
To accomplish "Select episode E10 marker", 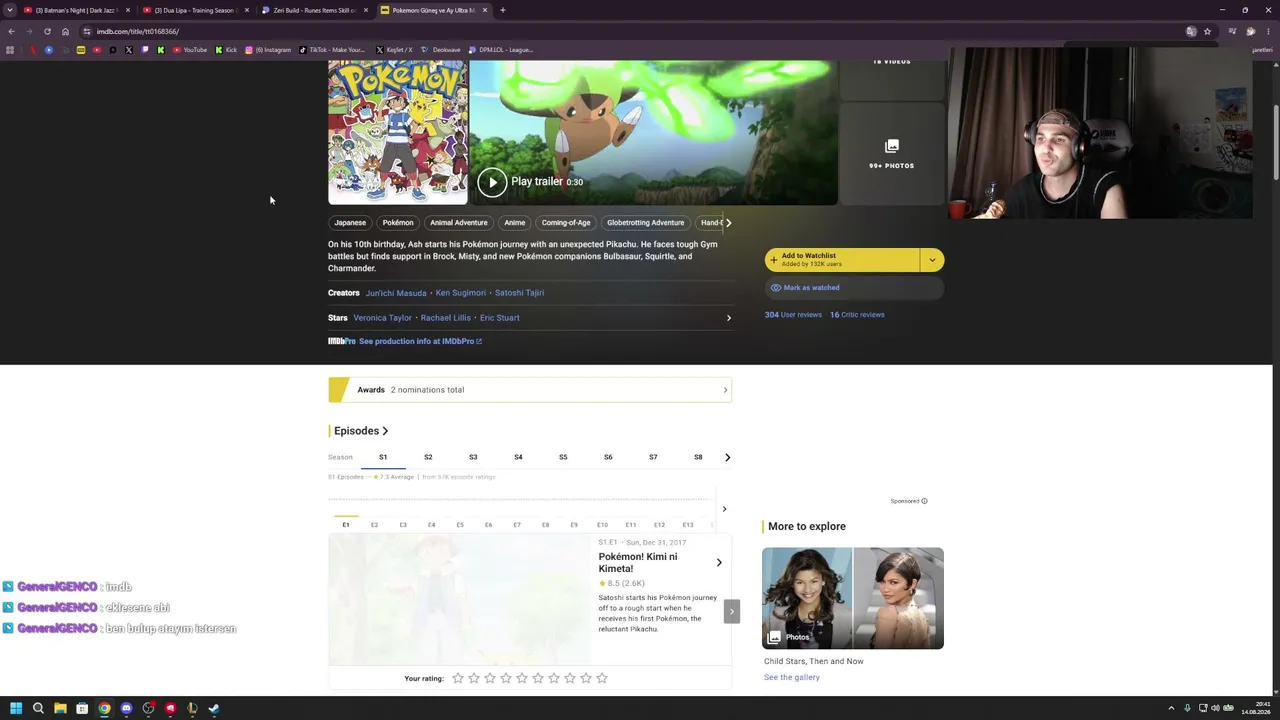I will [x=602, y=524].
